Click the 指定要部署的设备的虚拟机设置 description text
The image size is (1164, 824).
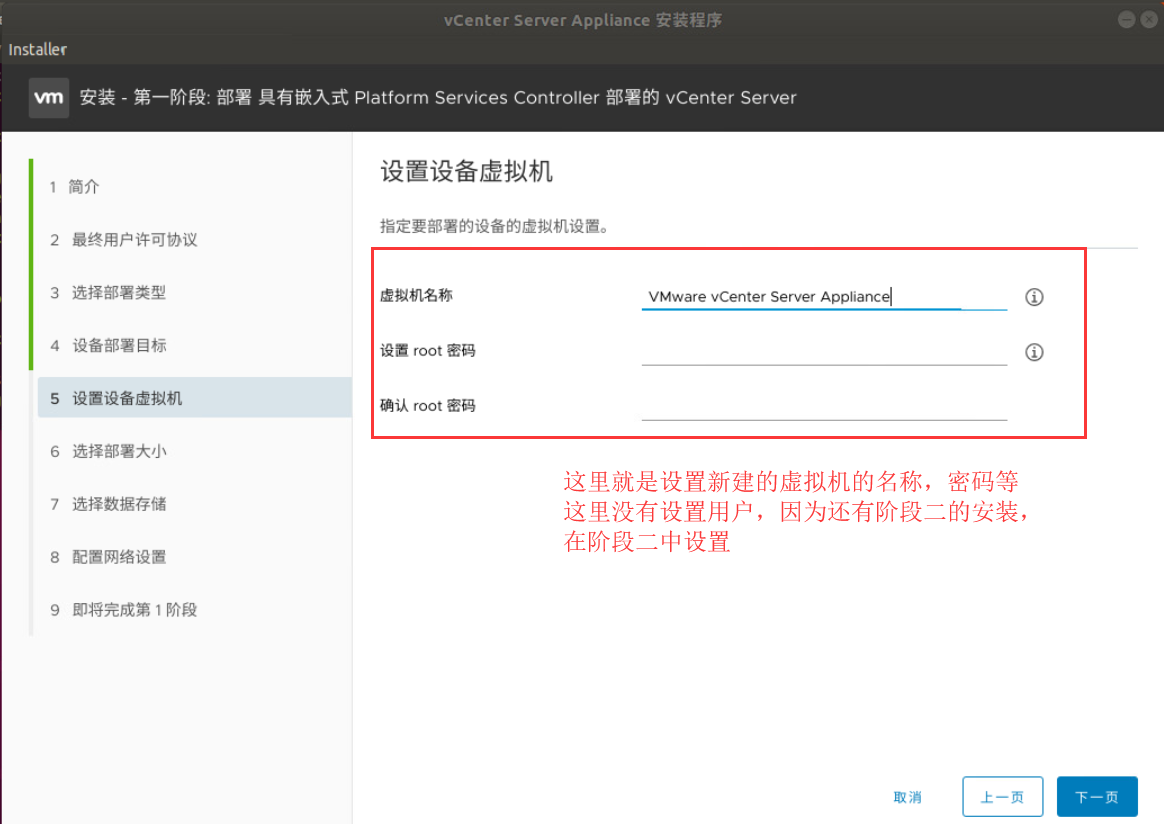click(494, 226)
